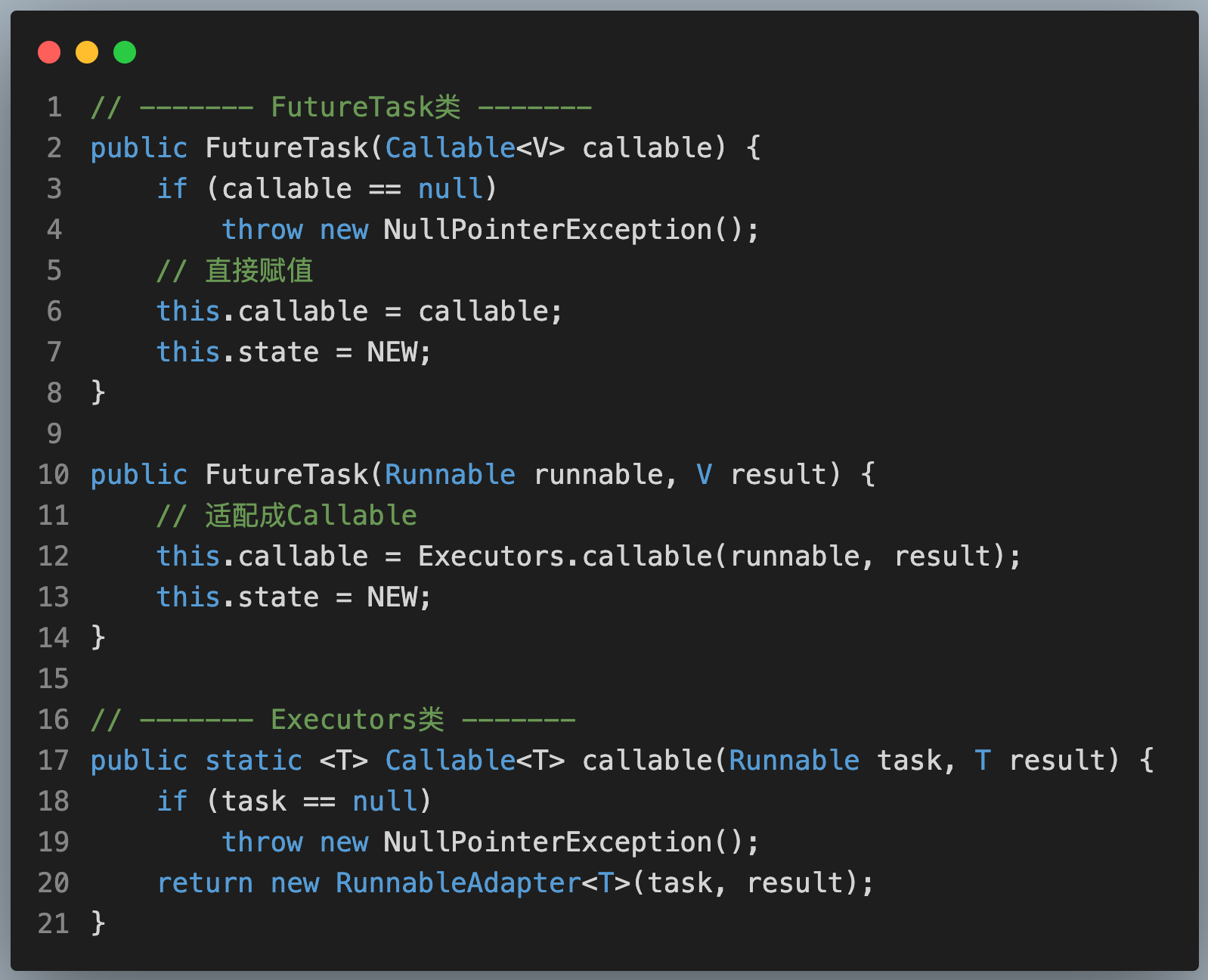Image resolution: width=1208 pixels, height=980 pixels.
Task: Click Executors.callable call on line 12
Action: [565, 557]
